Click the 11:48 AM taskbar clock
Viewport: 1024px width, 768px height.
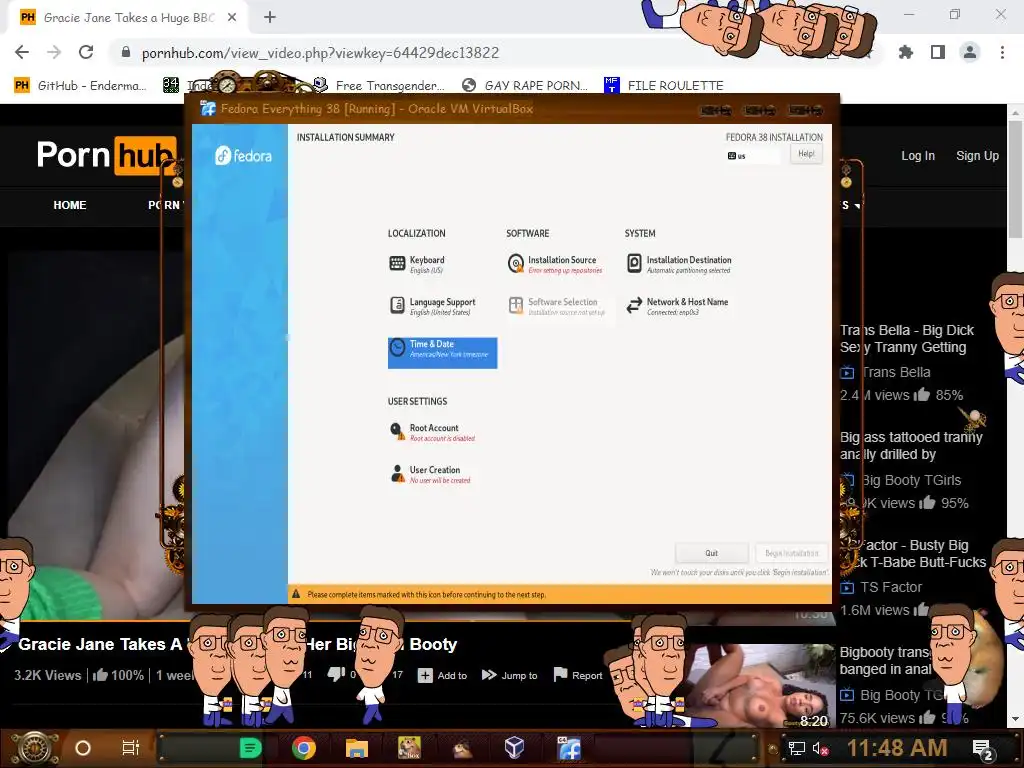point(897,748)
